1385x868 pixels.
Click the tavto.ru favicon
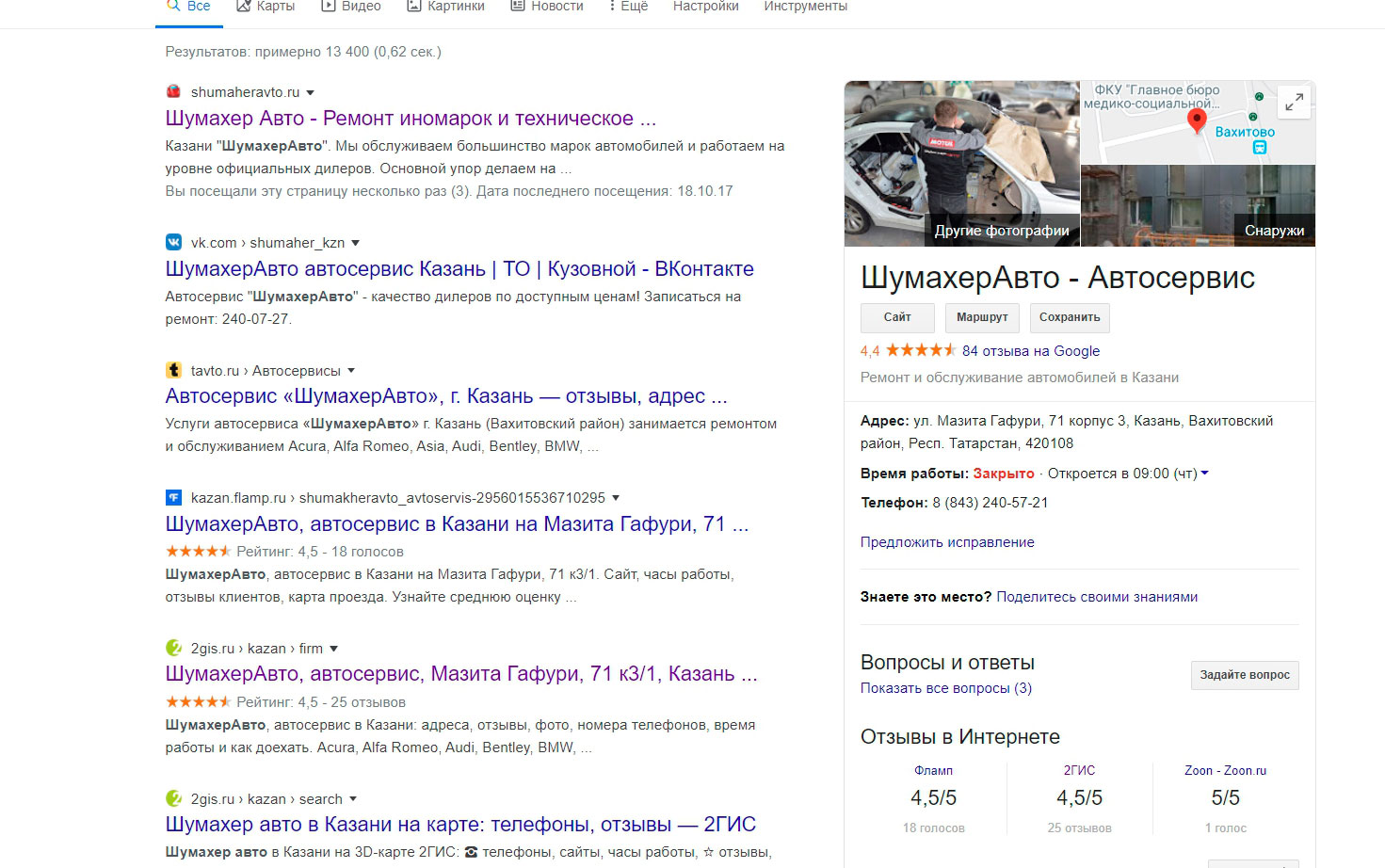(173, 370)
